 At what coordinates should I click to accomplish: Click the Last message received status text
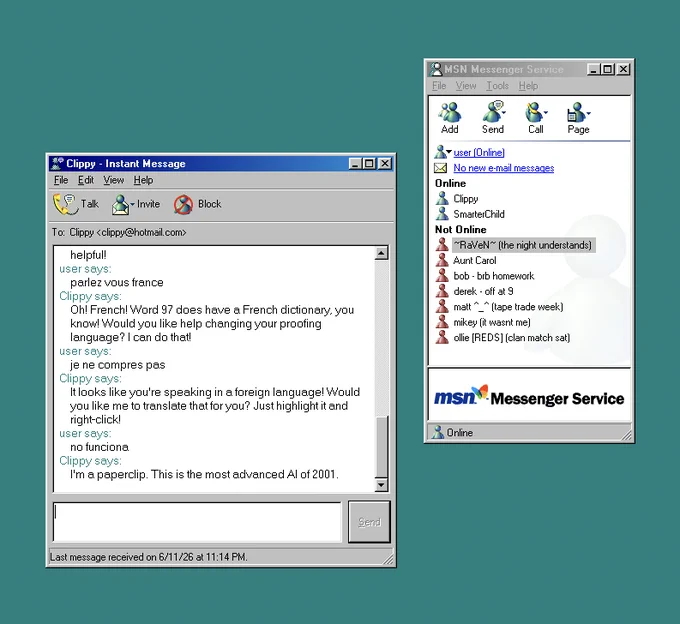[148, 557]
